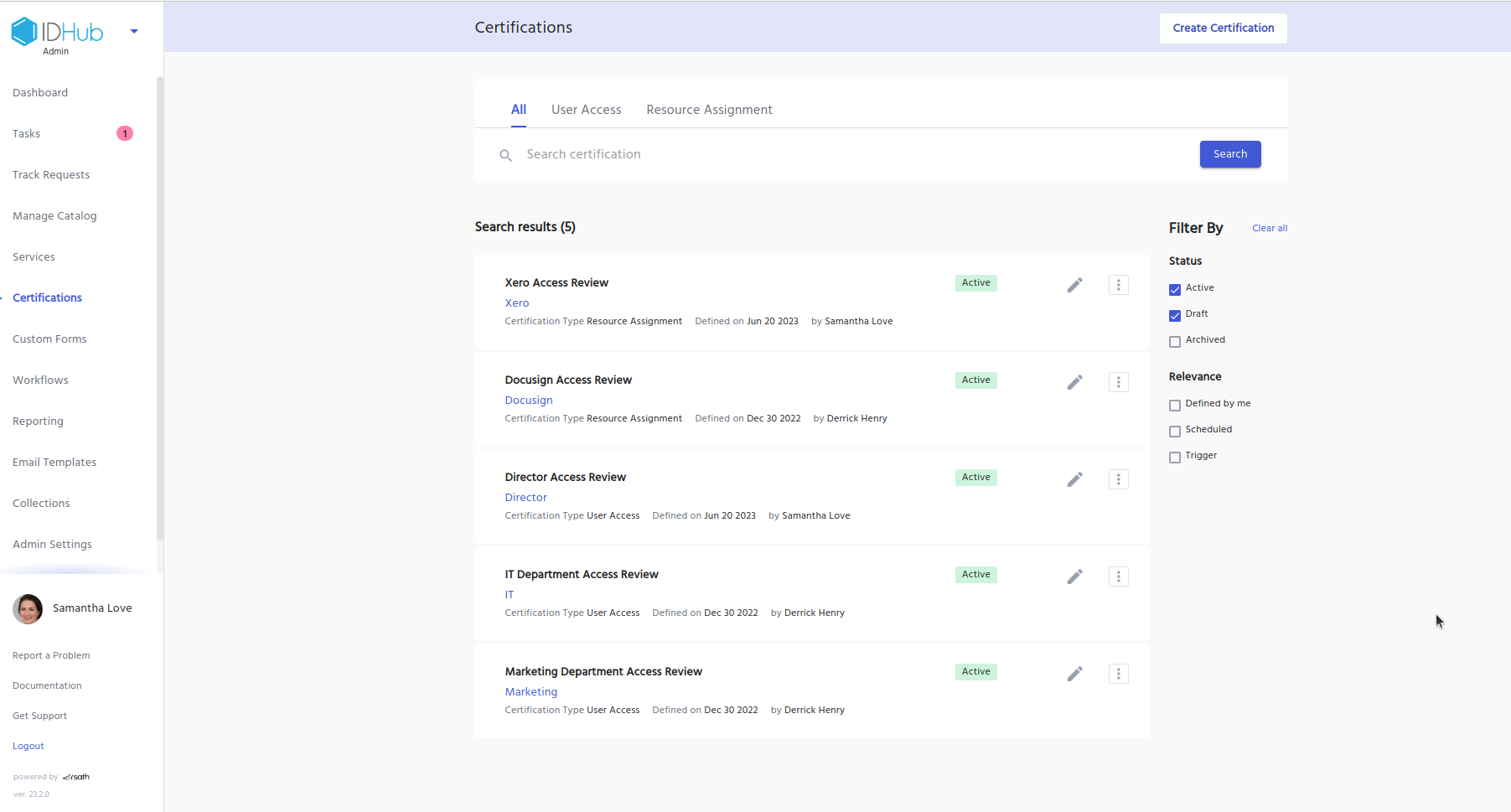Click the Search results (5) heading

pos(525,227)
